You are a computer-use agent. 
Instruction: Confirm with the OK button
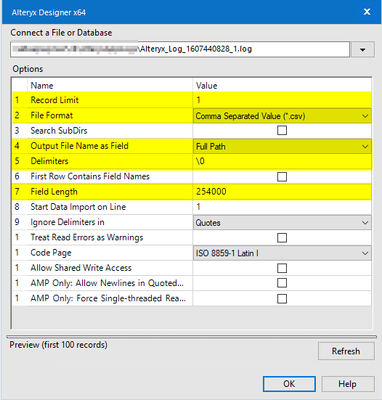(x=289, y=384)
